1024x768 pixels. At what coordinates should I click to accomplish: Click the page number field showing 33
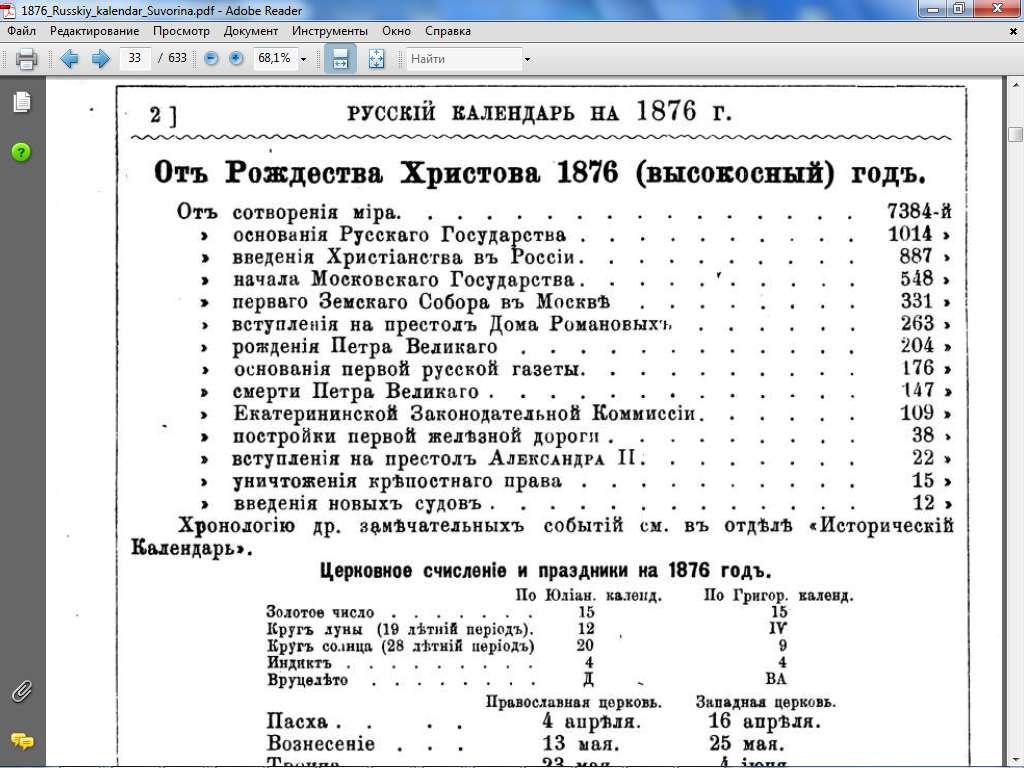tap(134, 59)
